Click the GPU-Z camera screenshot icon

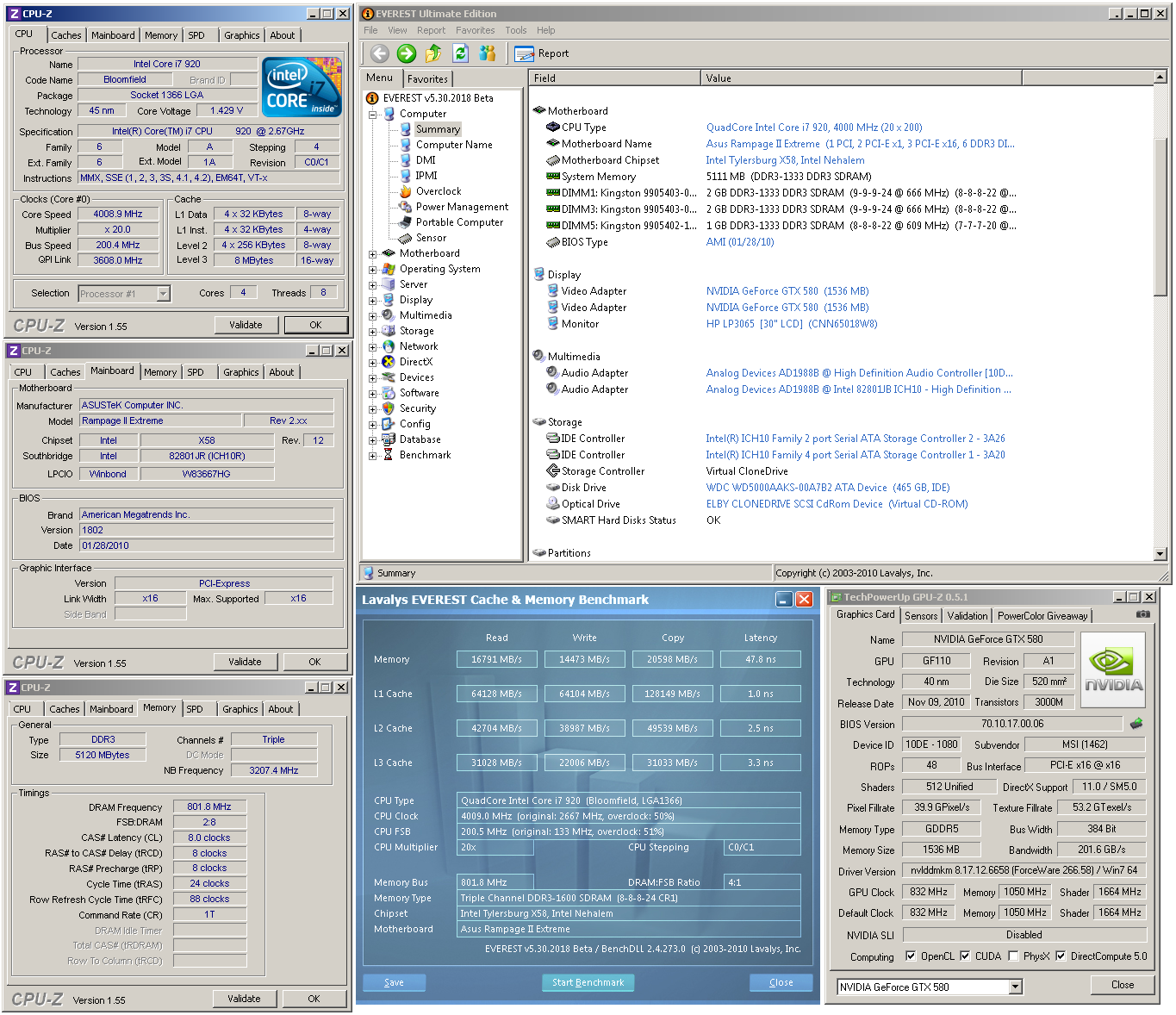pyautogui.click(x=1142, y=614)
